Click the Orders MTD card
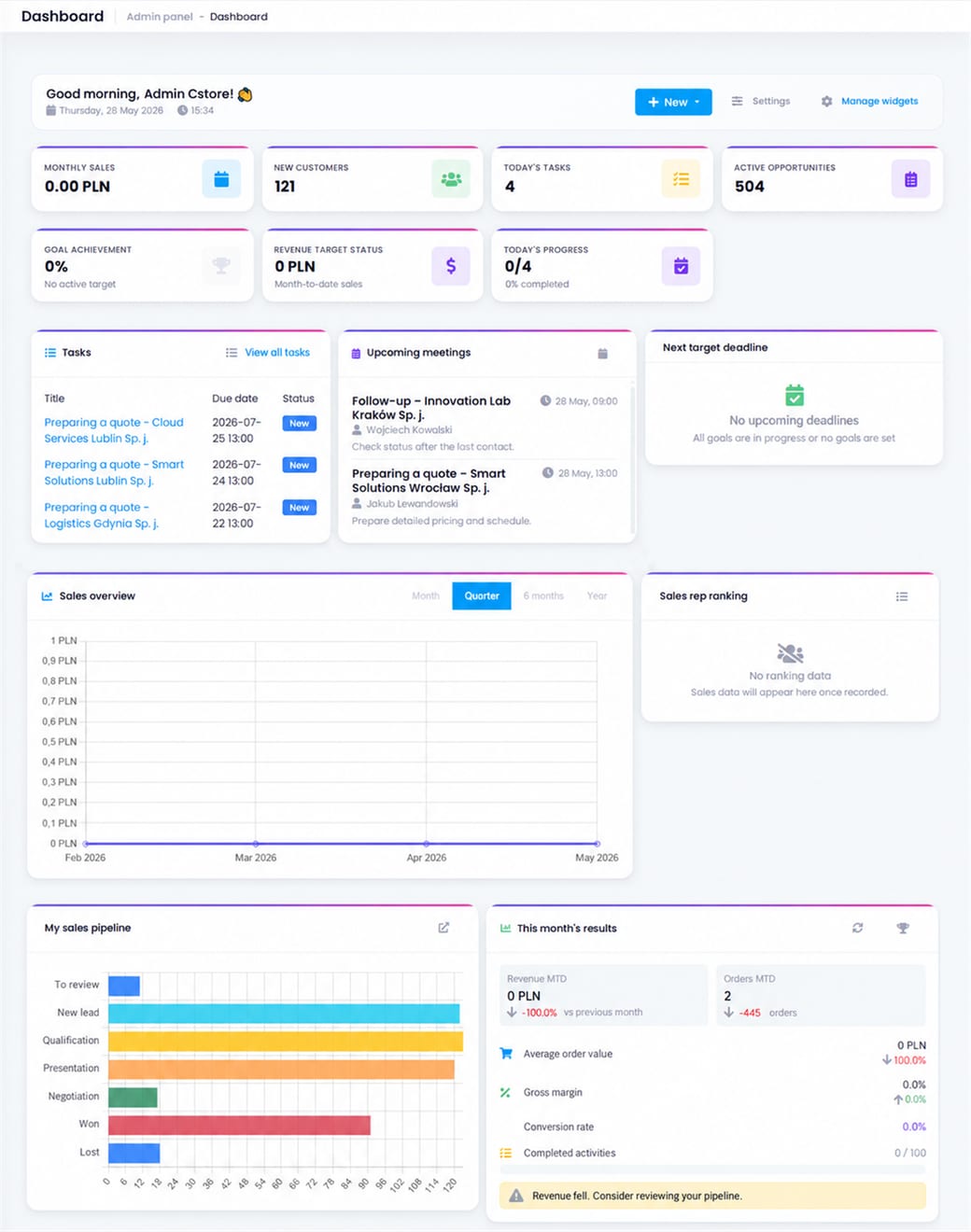Image resolution: width=971 pixels, height=1232 pixels. pos(821,995)
